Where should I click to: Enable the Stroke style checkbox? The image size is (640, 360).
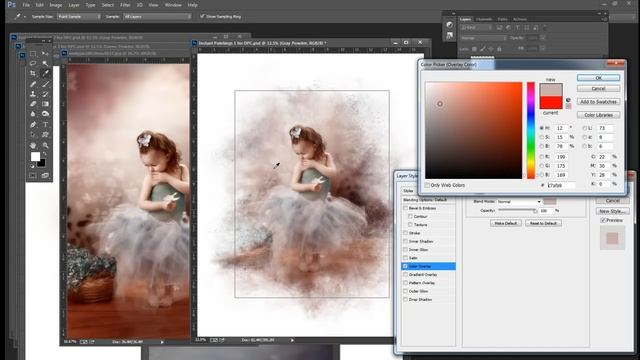[405, 233]
